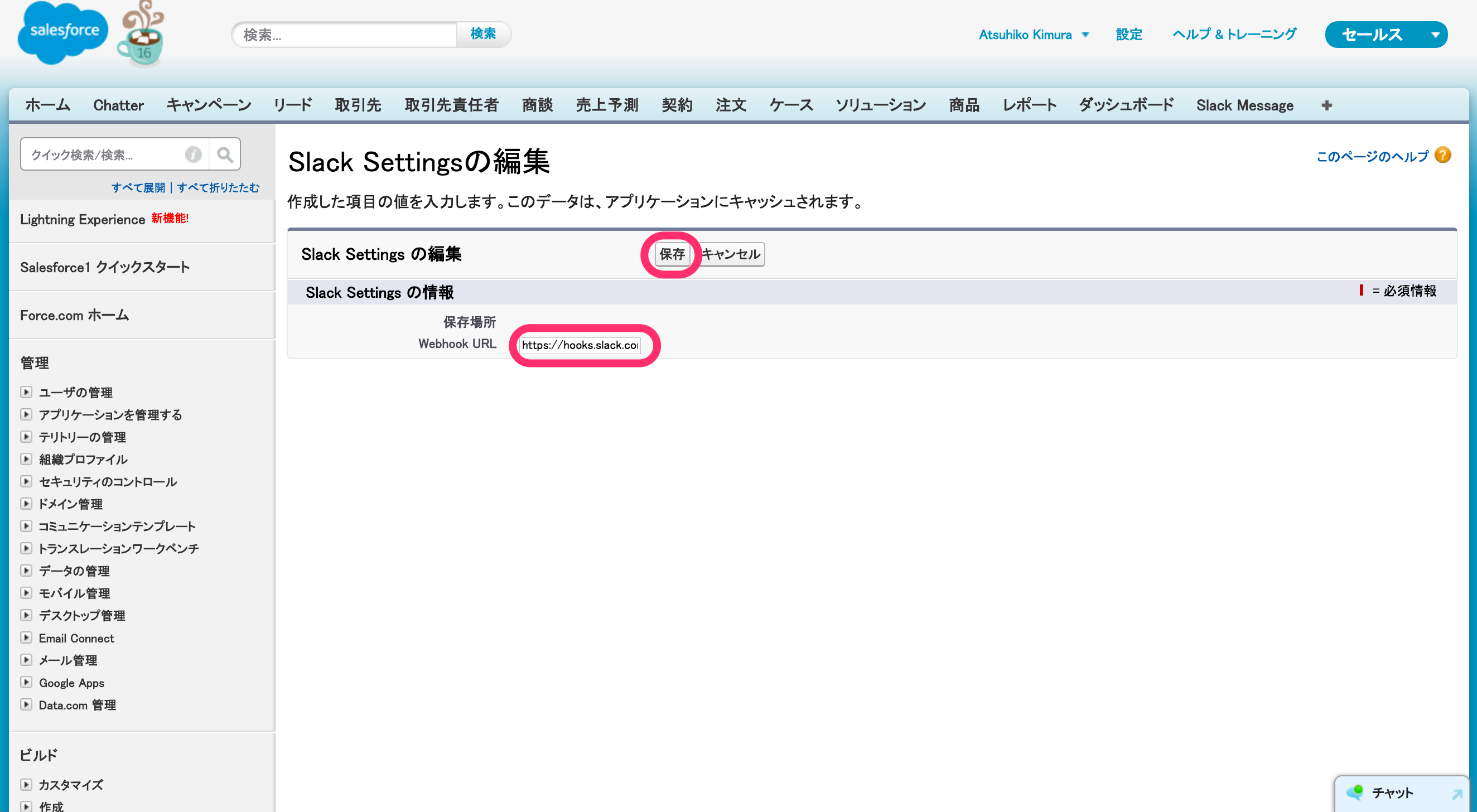Screen dimensions: 1477x812
Task: Click すべて展開 link
Action: pyautogui.click(x=138, y=188)
